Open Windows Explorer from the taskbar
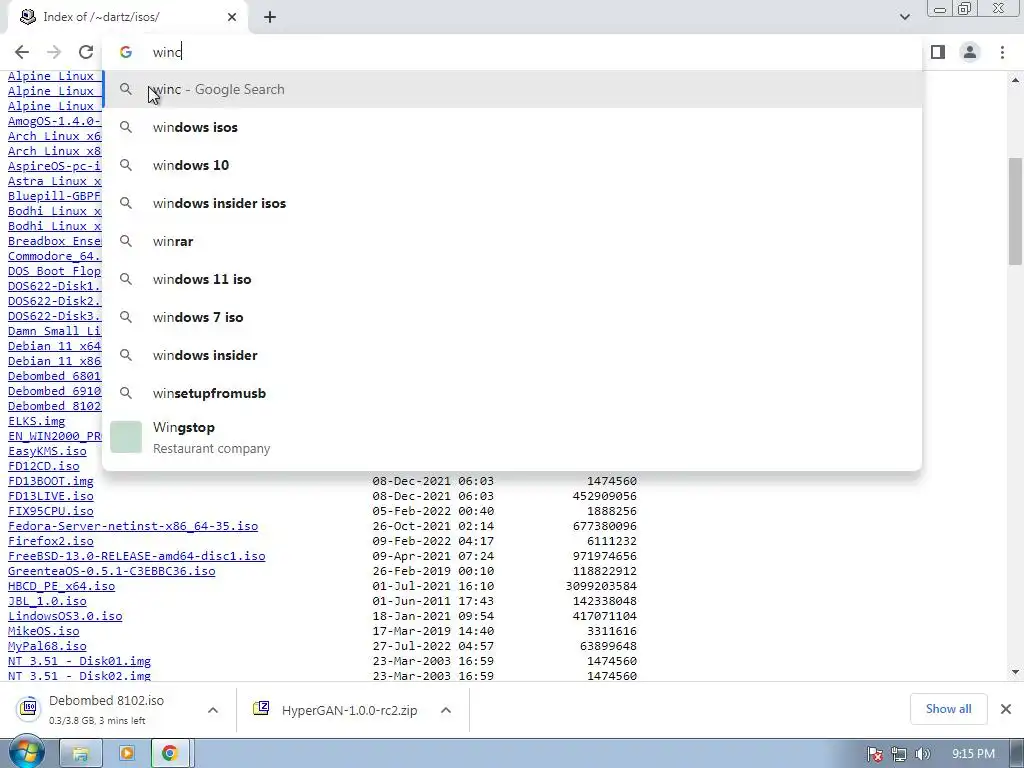This screenshot has height=768, width=1024. (80, 754)
